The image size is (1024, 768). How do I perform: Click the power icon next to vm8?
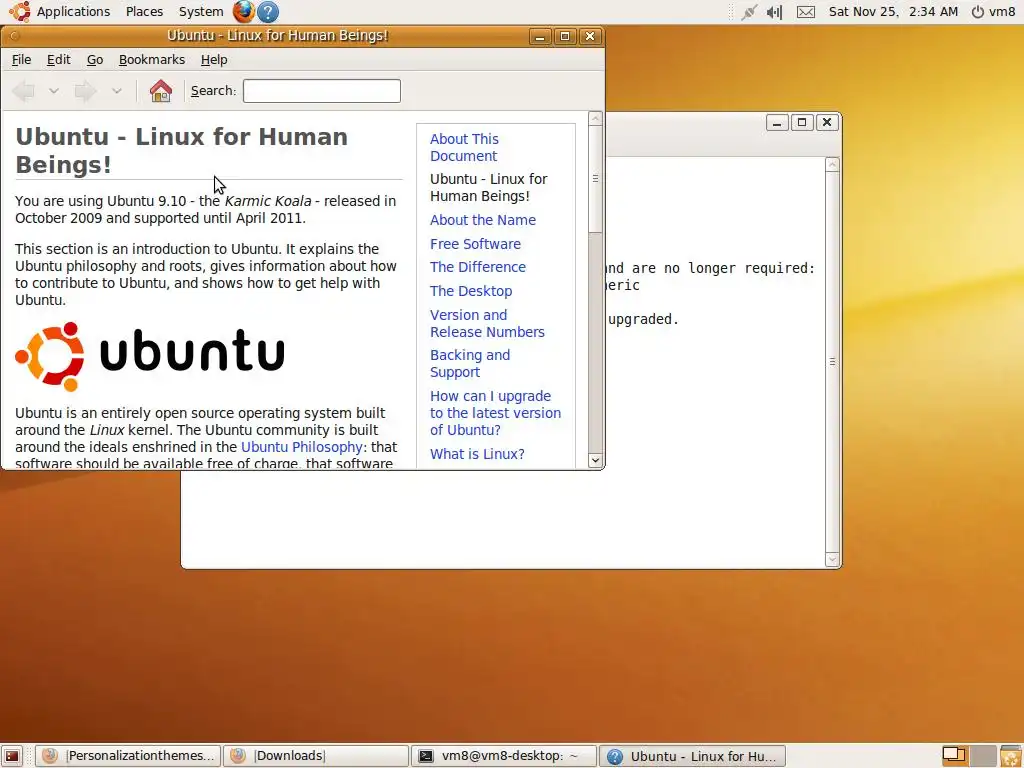pos(978,12)
